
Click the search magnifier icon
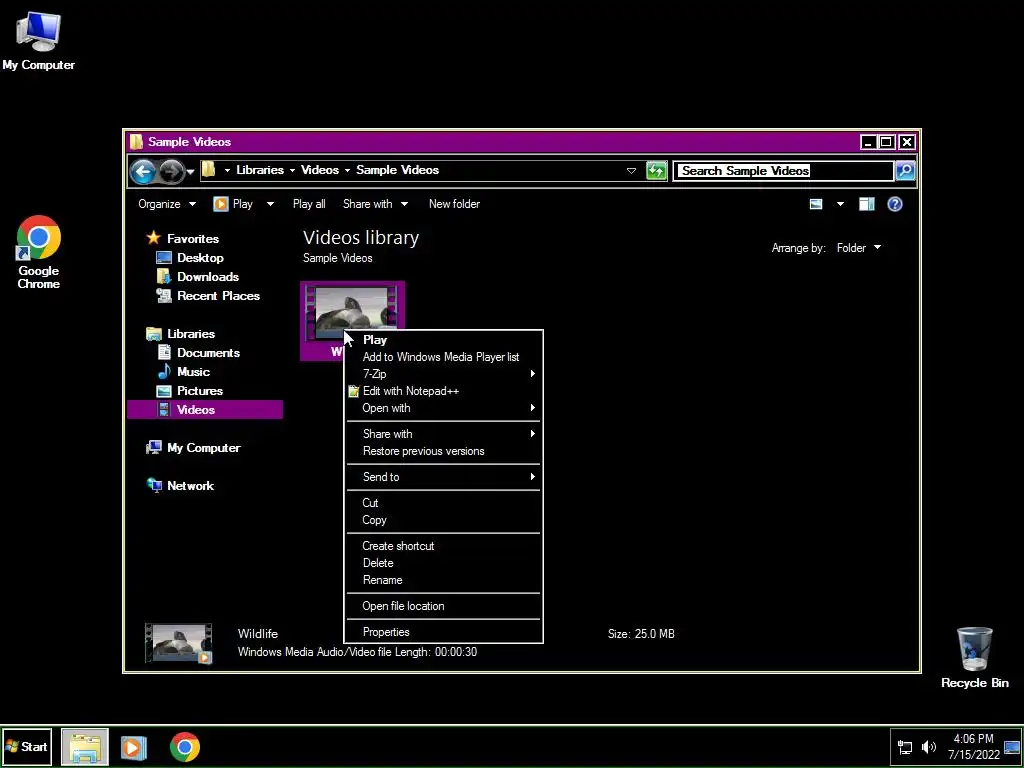905,171
